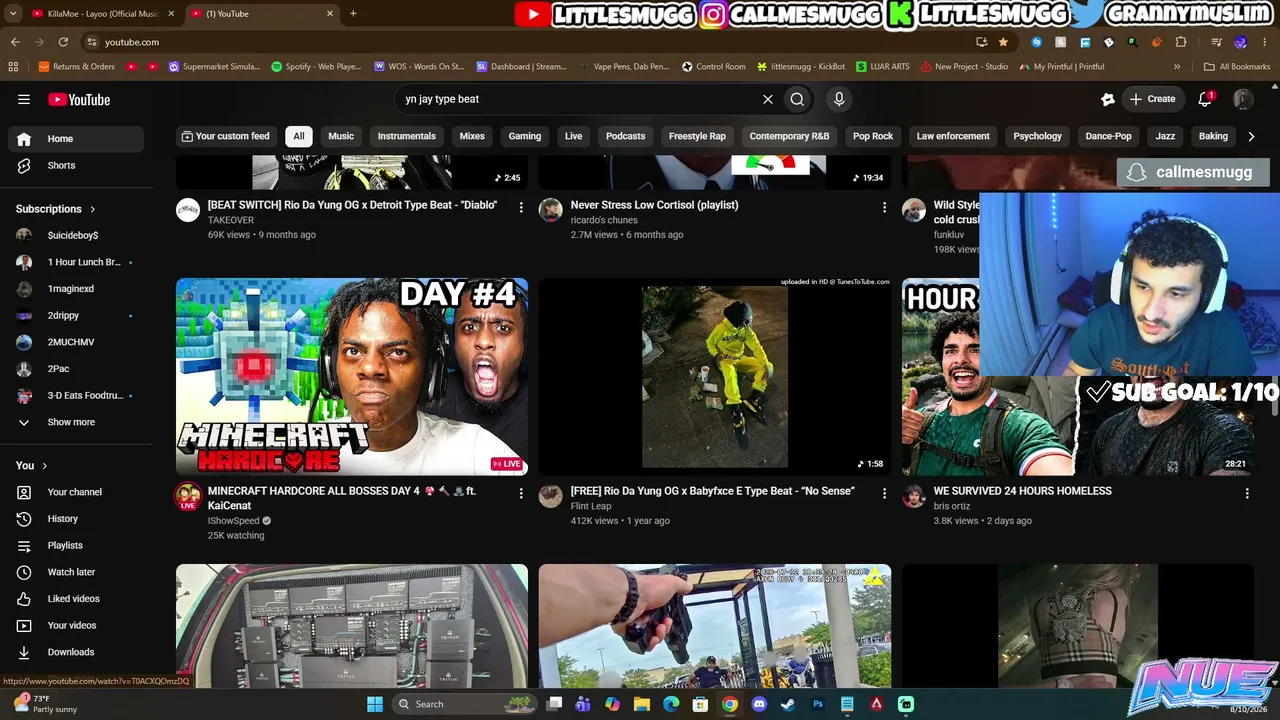Open the Install app icon in address bar
The height and width of the screenshot is (720, 1280).
click(x=981, y=42)
